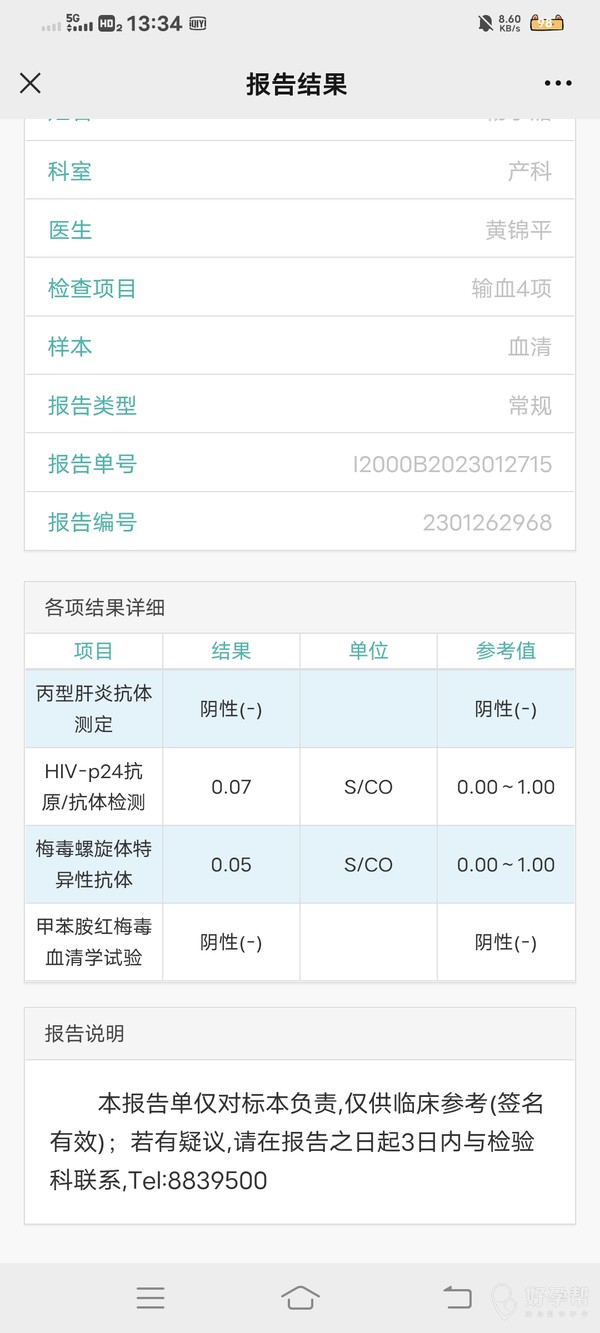Tap the X close icon
Viewport: 600px width, 1333px height.
(x=31, y=83)
